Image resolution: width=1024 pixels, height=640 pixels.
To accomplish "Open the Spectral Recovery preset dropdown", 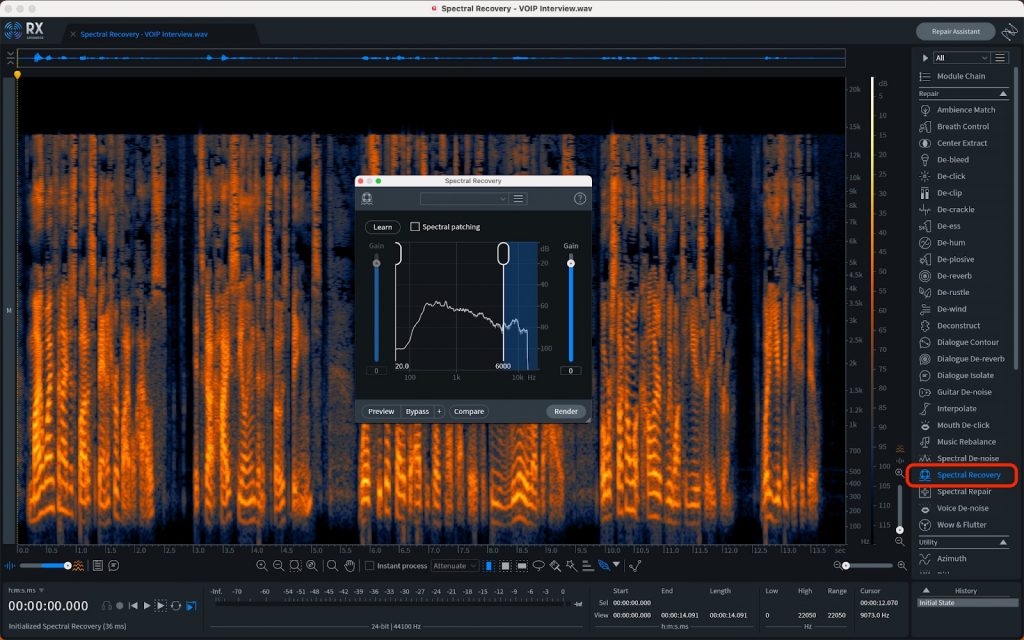I will (464, 199).
